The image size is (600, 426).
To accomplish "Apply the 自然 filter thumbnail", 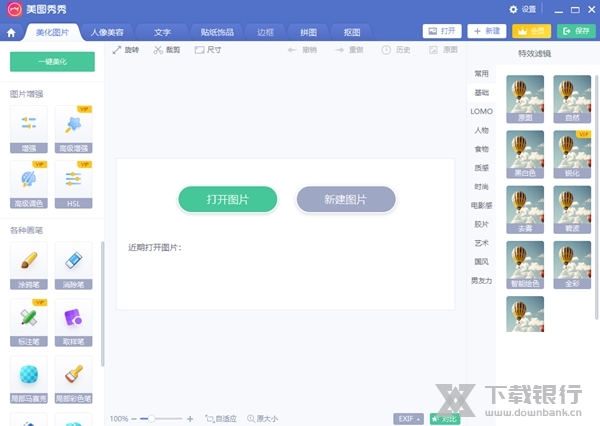I will coord(572,99).
